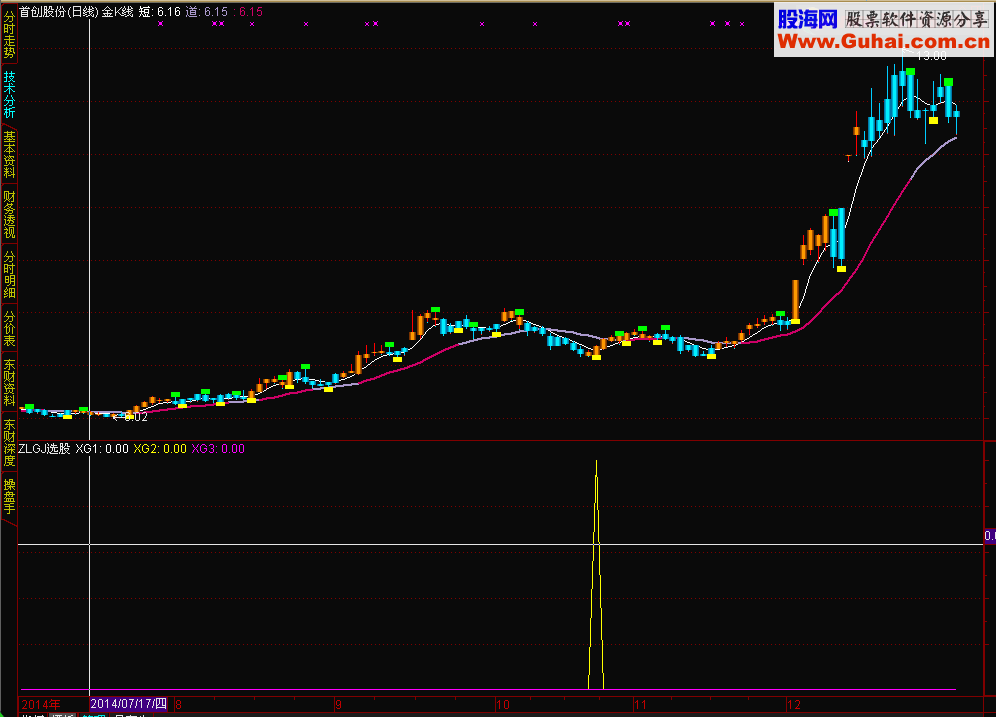
Task: Open the 东财资料 sidebar tab
Action: [9, 382]
